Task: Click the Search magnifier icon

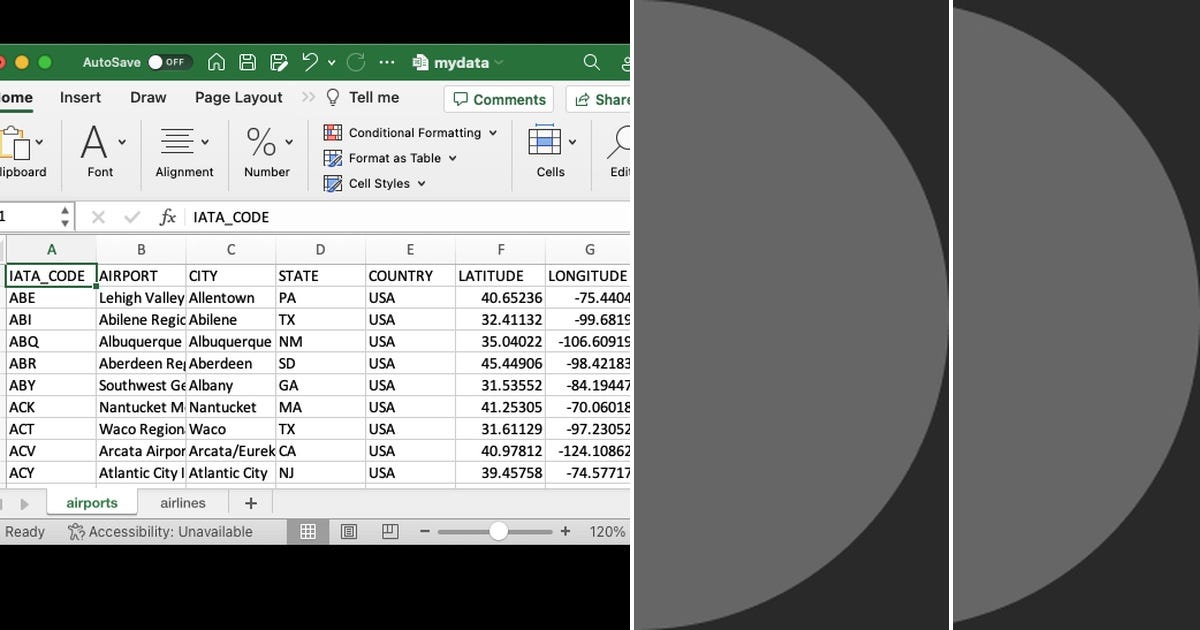Action: click(591, 62)
